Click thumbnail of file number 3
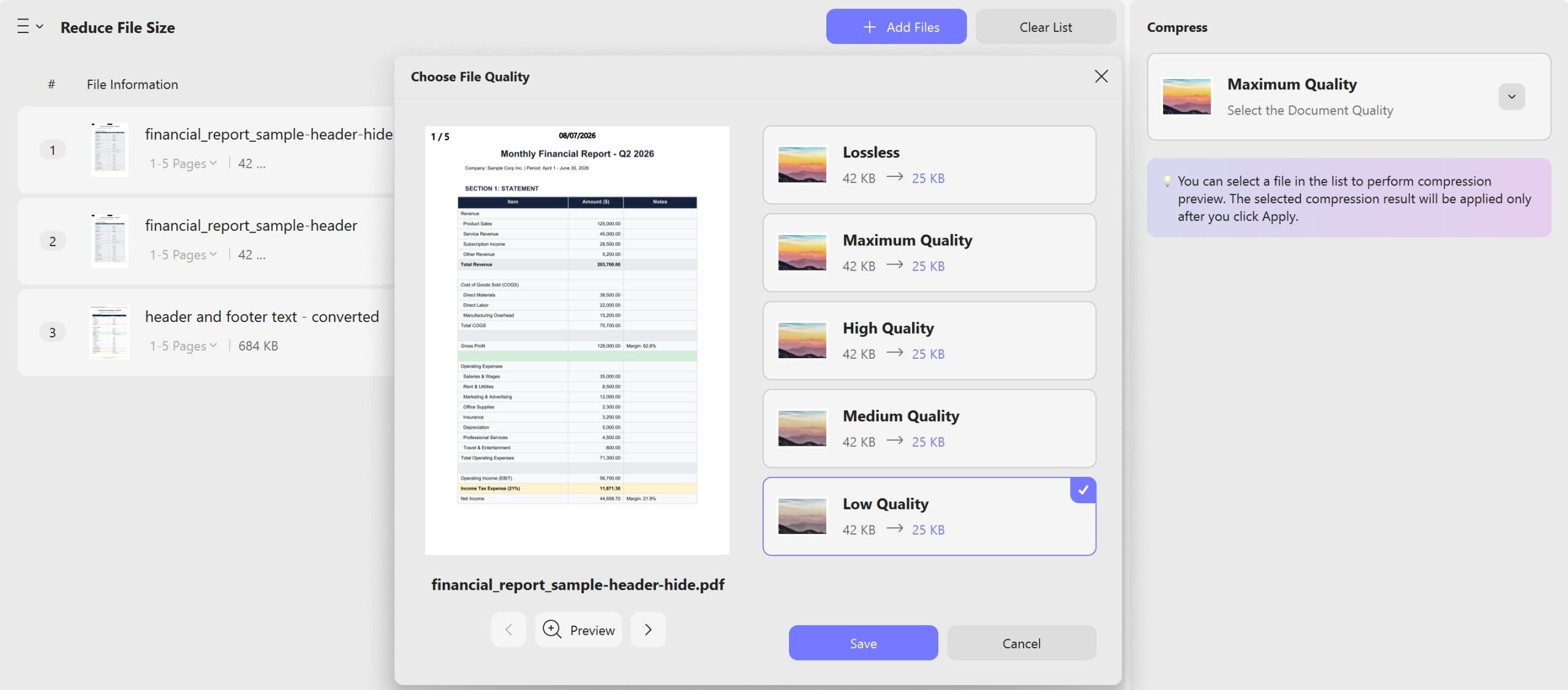The height and width of the screenshot is (690, 1568). [110, 332]
